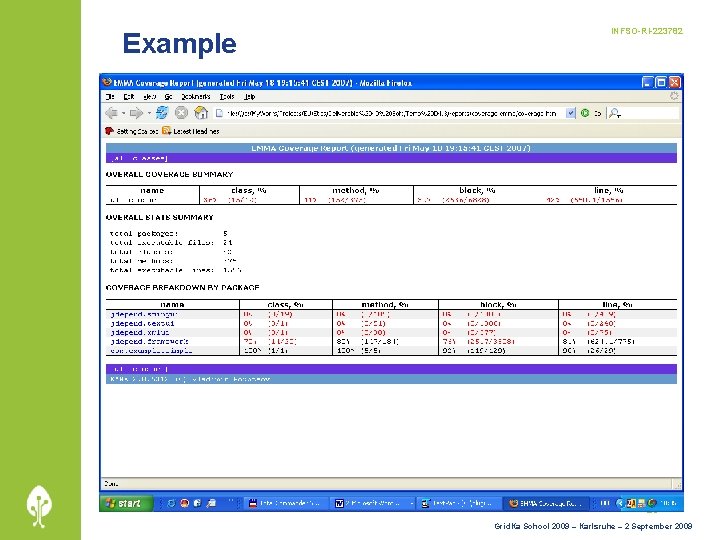
Task: Click the Forward arrow navigation button
Action: pyautogui.click(x=136, y=112)
